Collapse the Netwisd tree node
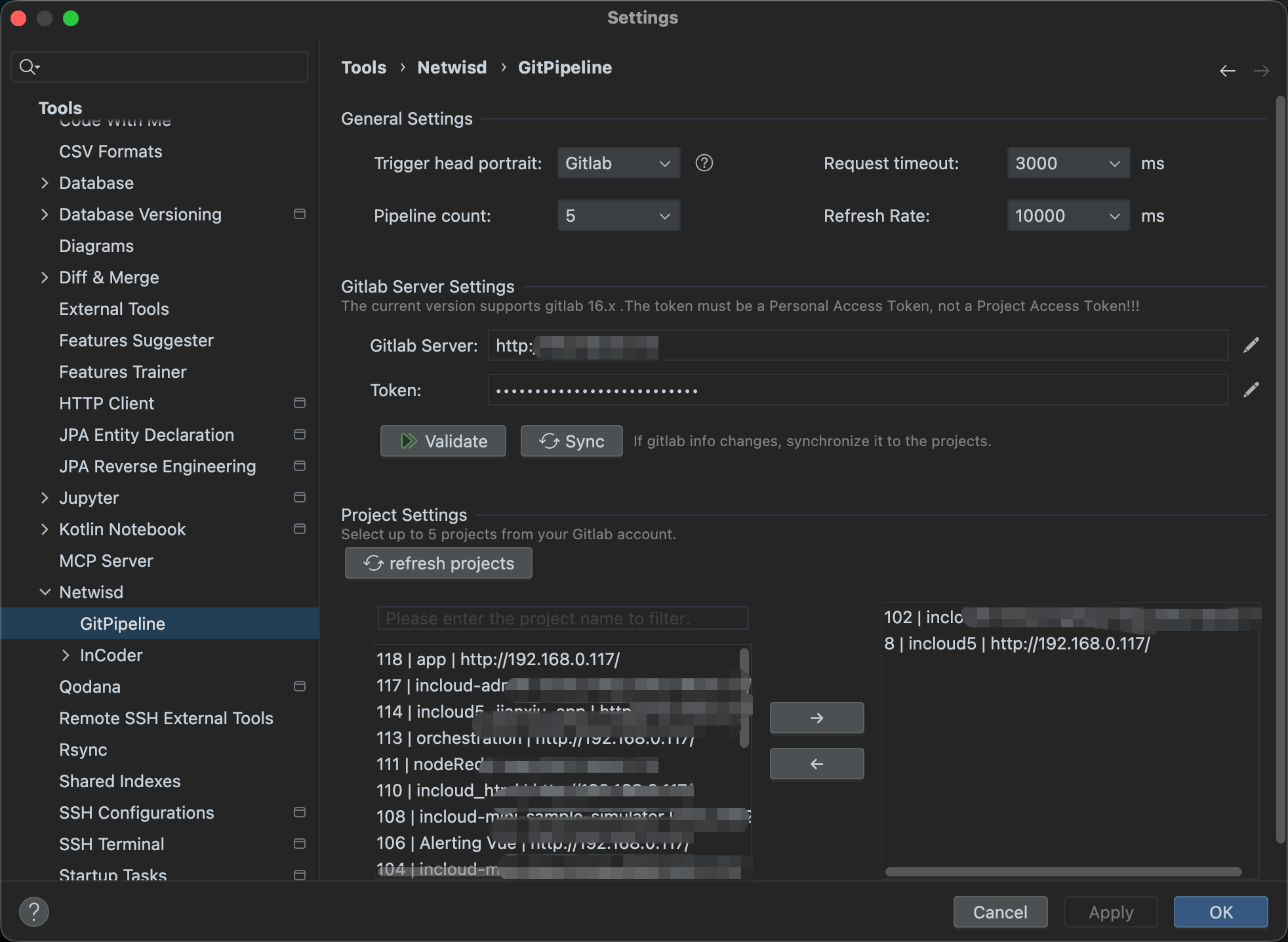This screenshot has height=942, width=1288. click(45, 592)
